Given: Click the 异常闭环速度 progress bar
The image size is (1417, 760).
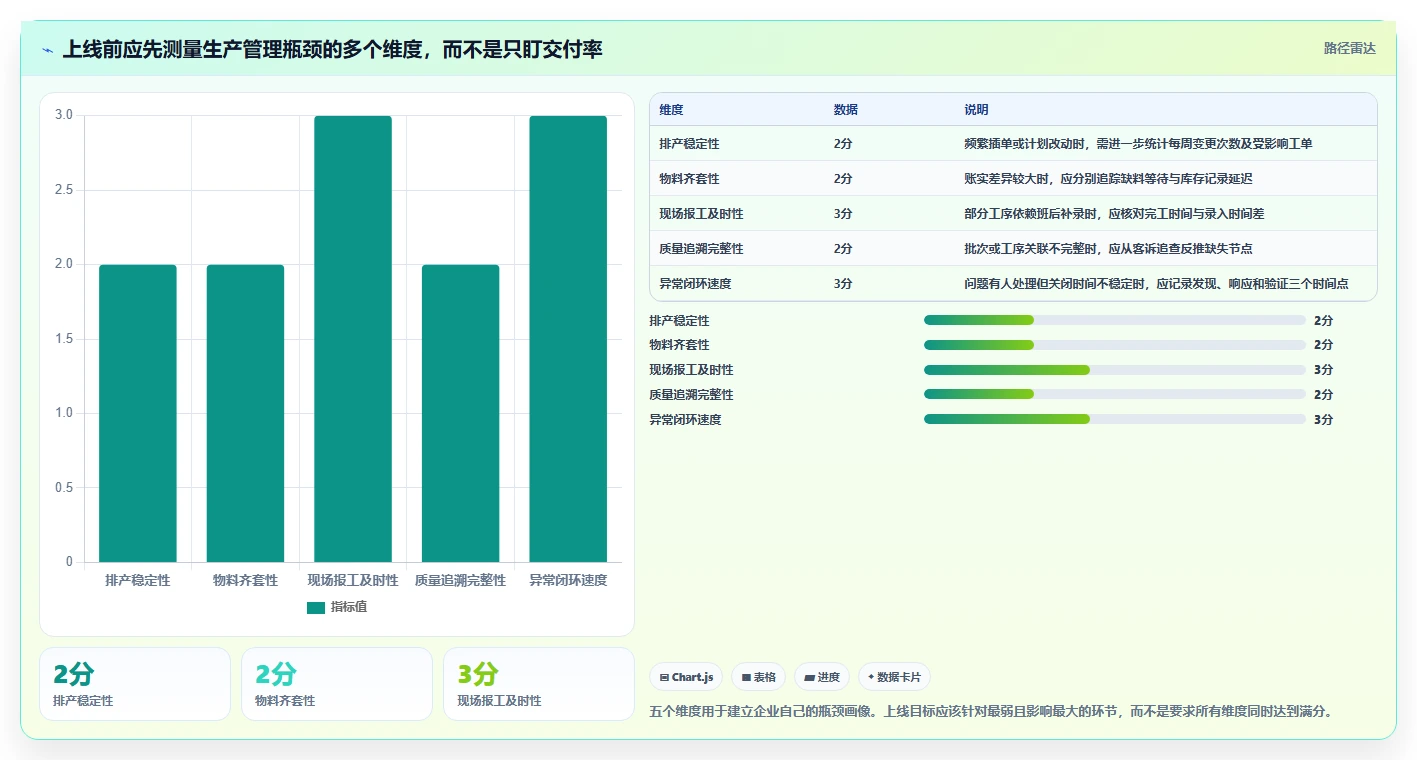Looking at the screenshot, I should click(x=1115, y=419).
